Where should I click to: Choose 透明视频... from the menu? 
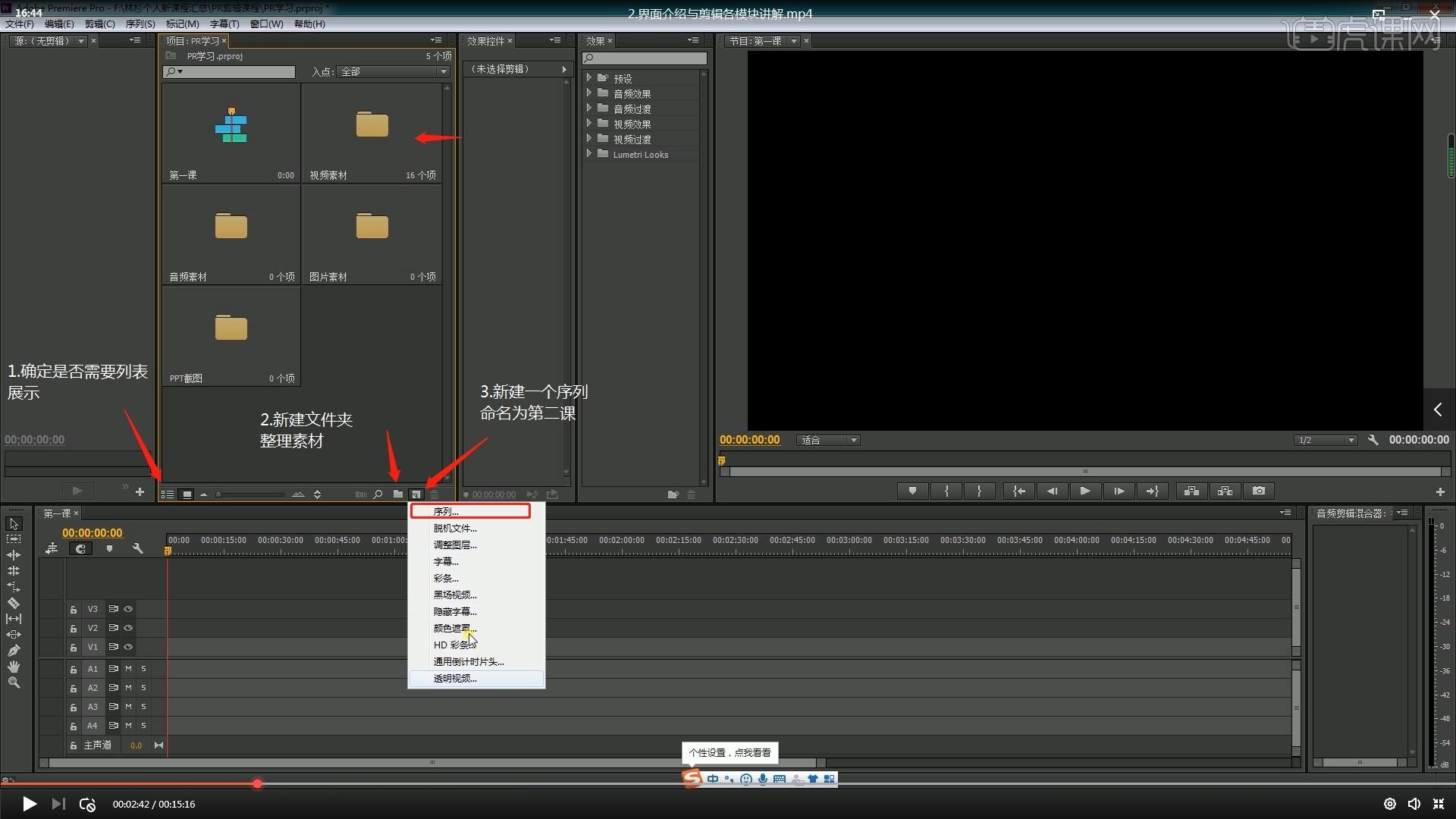click(x=476, y=679)
